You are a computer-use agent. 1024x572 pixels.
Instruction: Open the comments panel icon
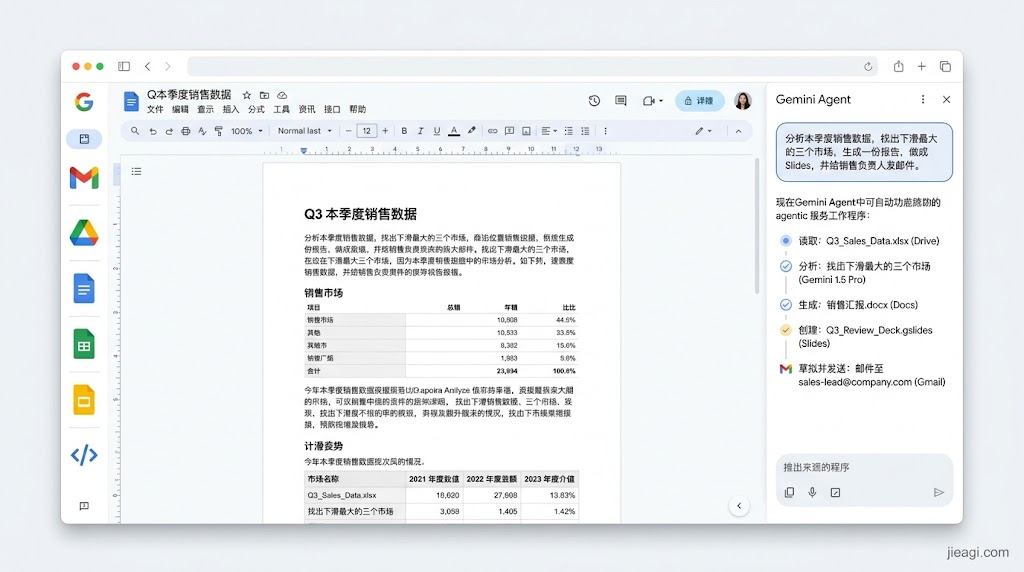(621, 101)
